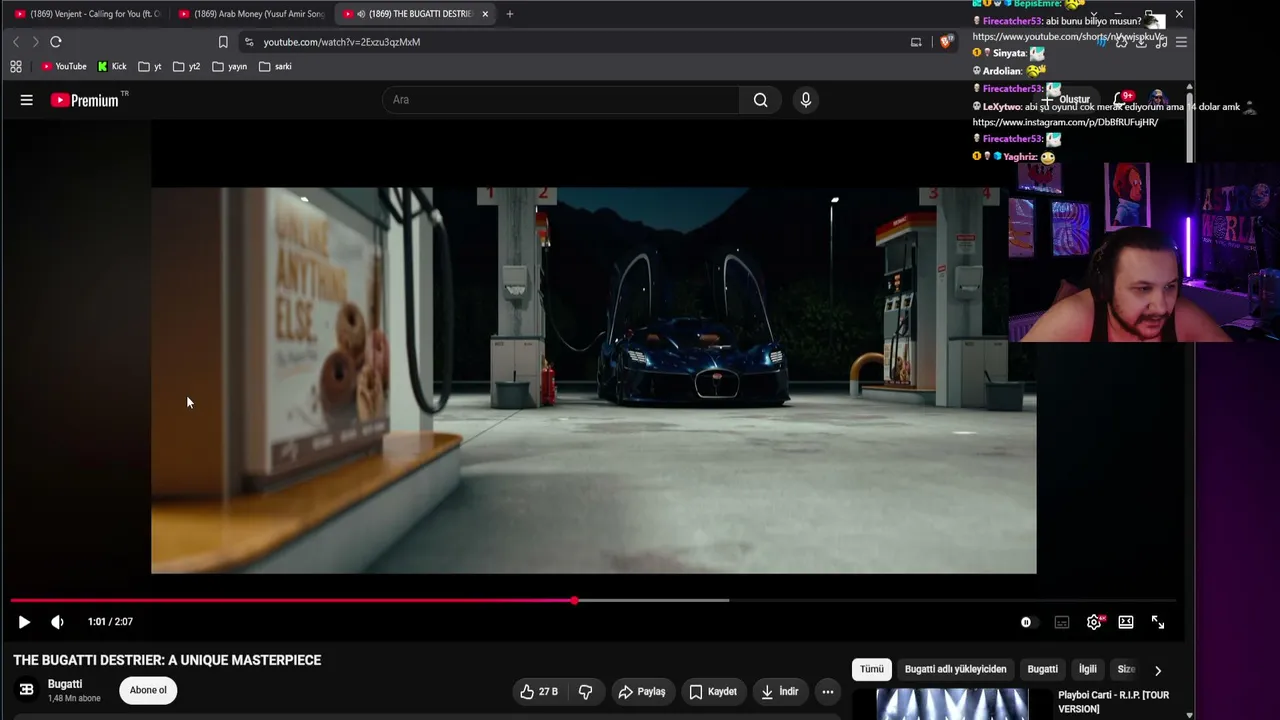Click the Oluştur create button
Screen dimensions: 1280x720
point(1066,100)
